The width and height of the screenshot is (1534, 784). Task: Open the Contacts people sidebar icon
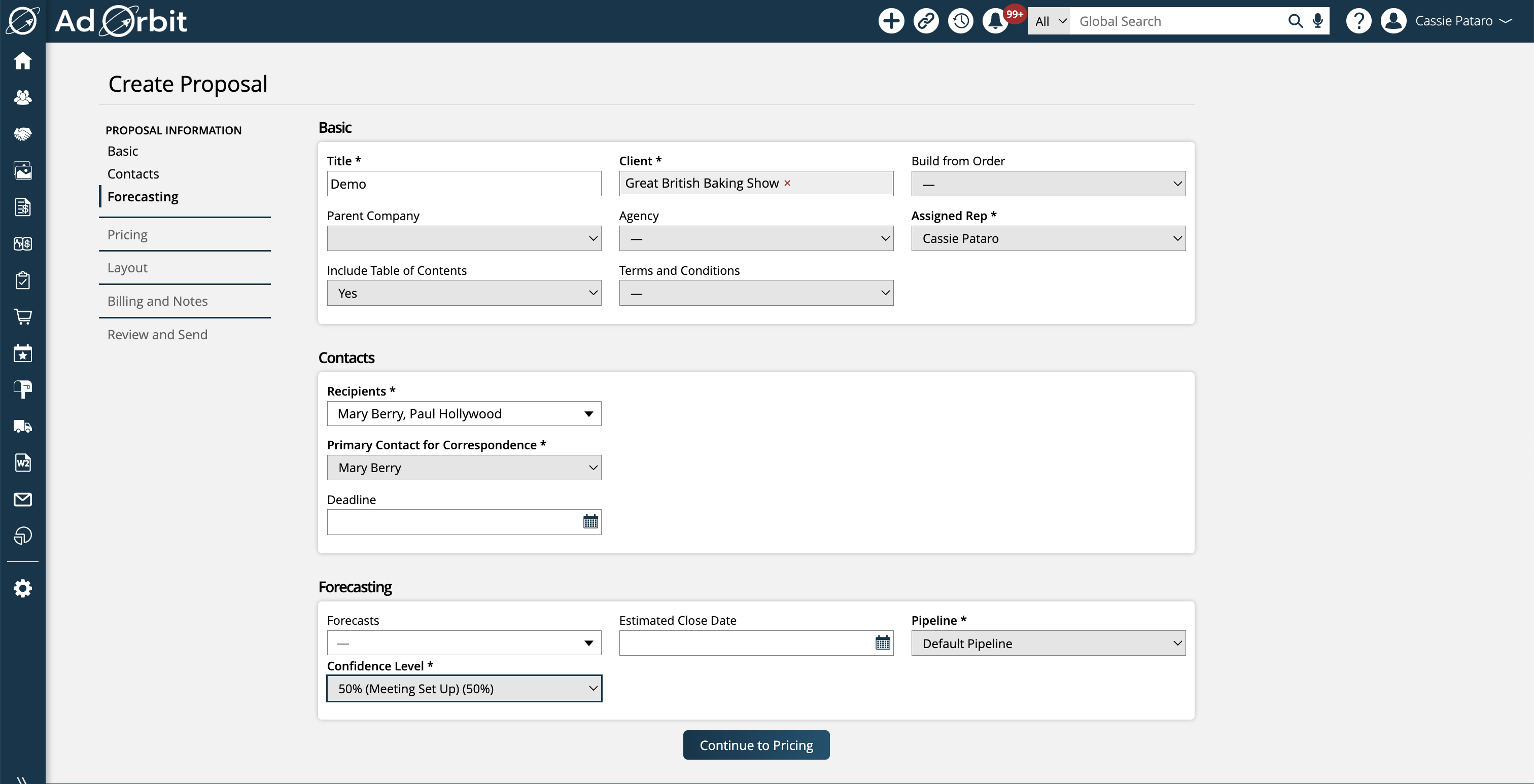click(23, 97)
